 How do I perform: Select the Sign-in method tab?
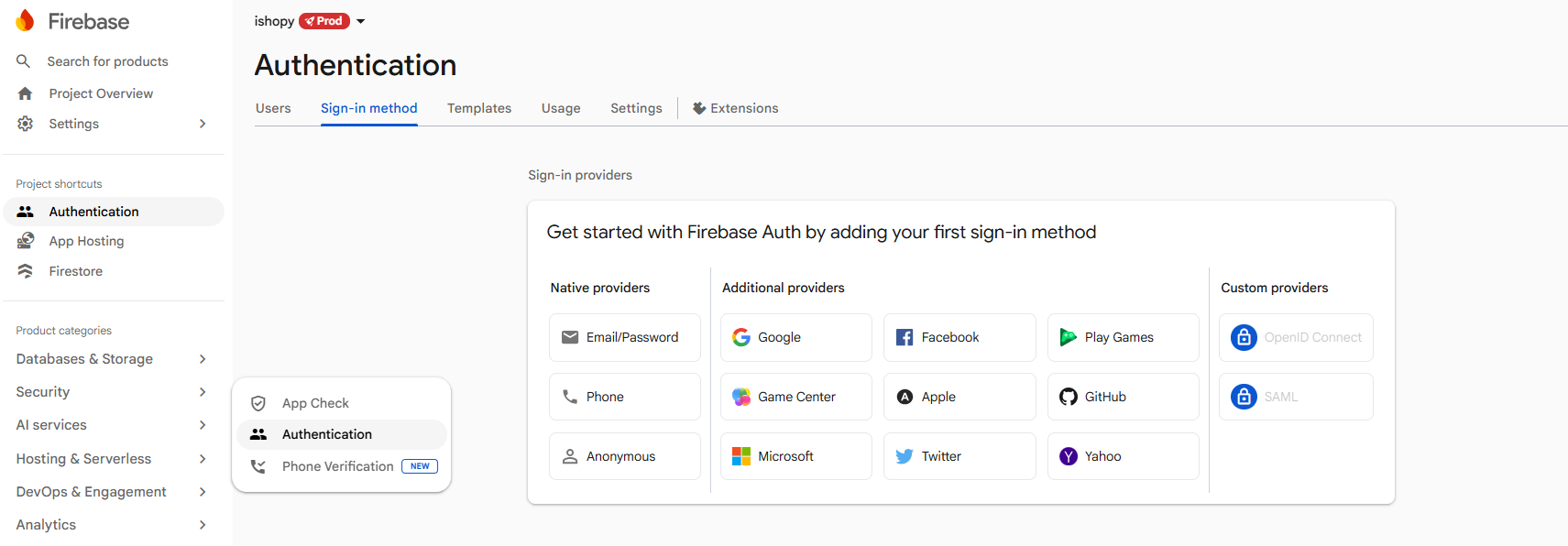click(x=369, y=108)
